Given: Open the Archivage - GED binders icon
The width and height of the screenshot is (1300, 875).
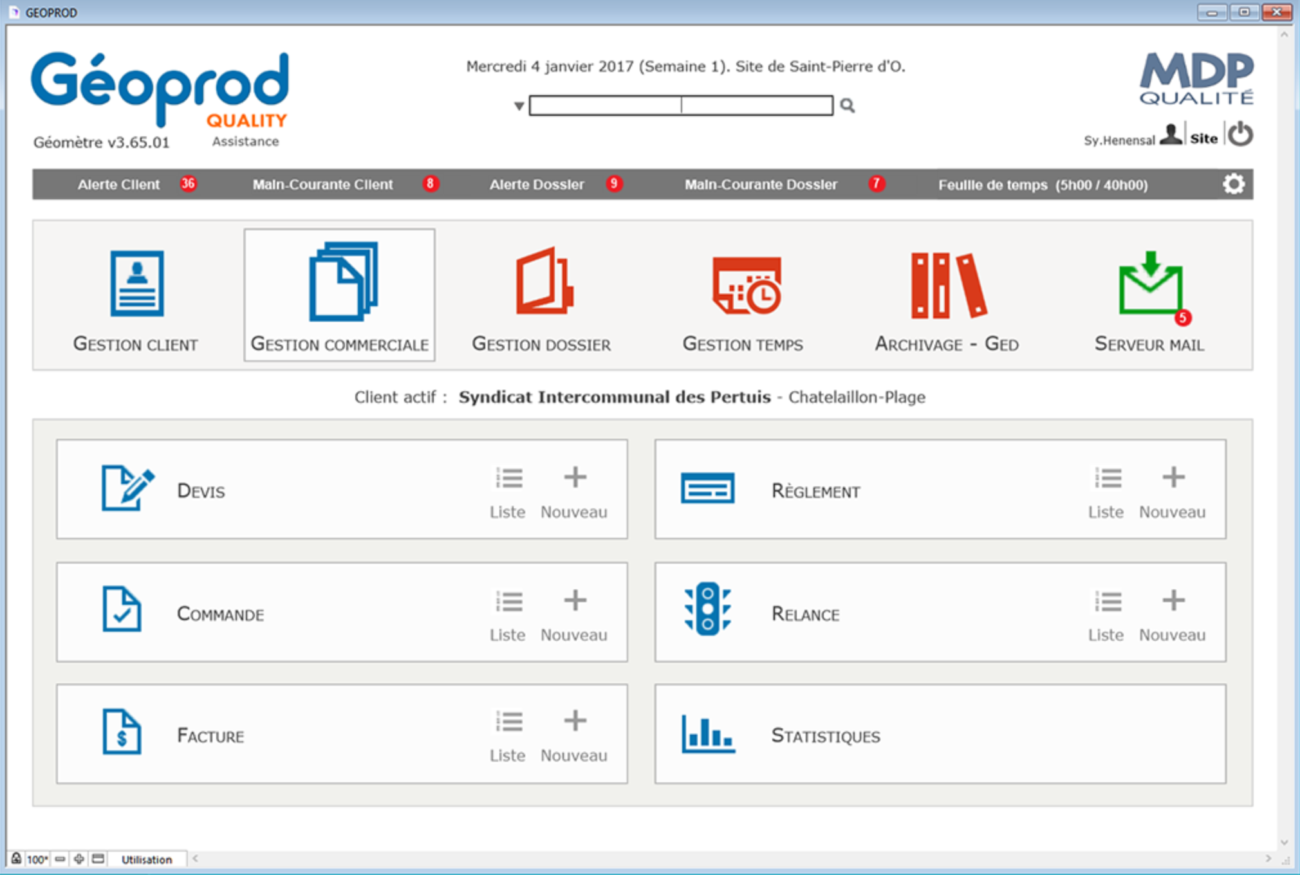Looking at the screenshot, I should click(948, 285).
